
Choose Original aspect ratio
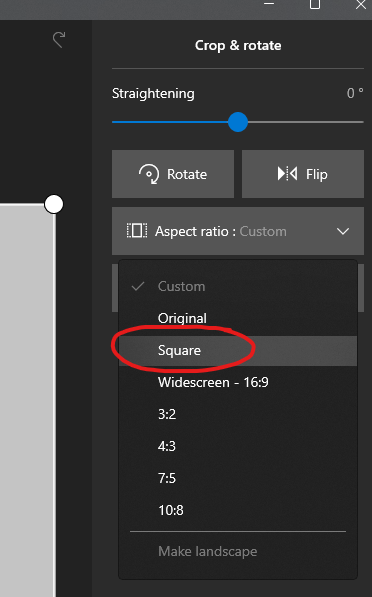[238, 318]
